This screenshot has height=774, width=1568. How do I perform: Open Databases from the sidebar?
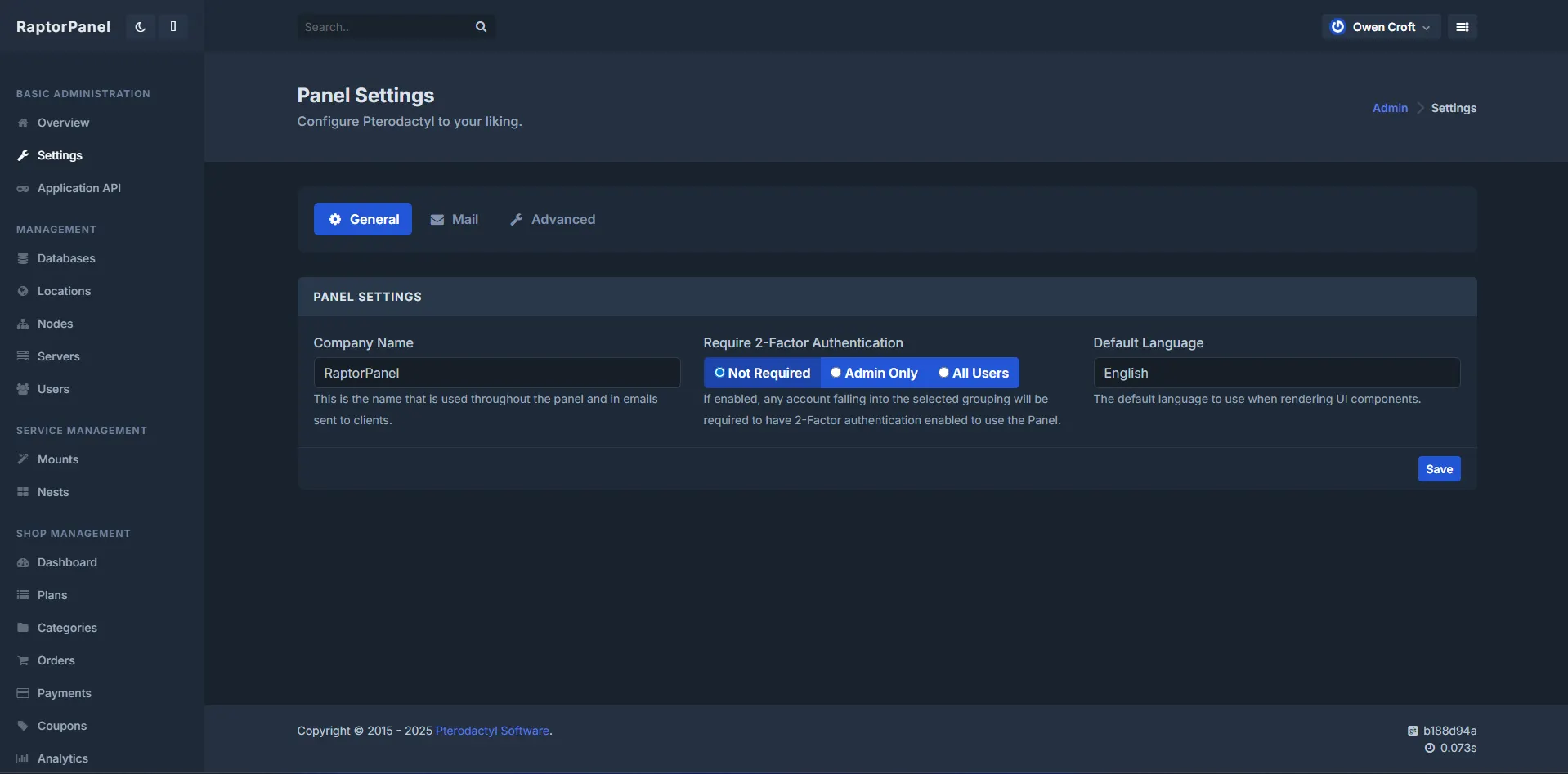coord(65,258)
